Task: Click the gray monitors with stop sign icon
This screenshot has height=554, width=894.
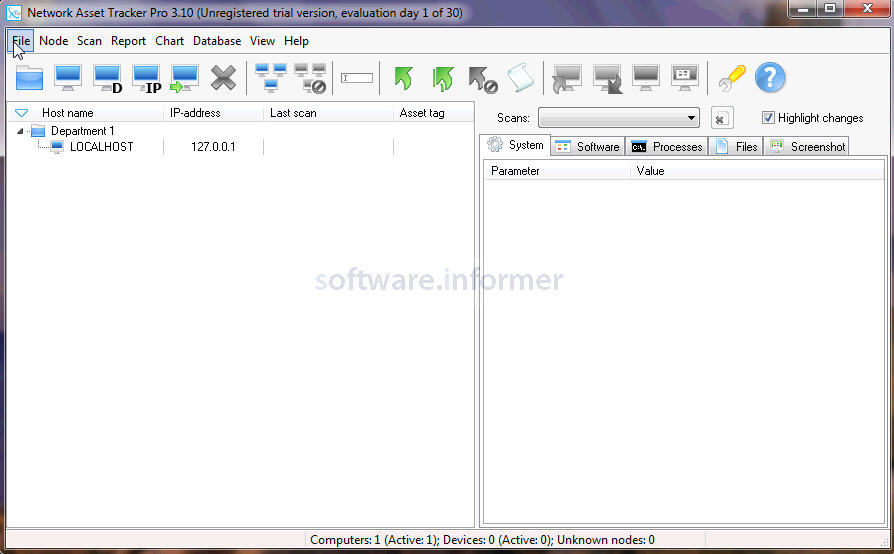Action: pos(310,78)
